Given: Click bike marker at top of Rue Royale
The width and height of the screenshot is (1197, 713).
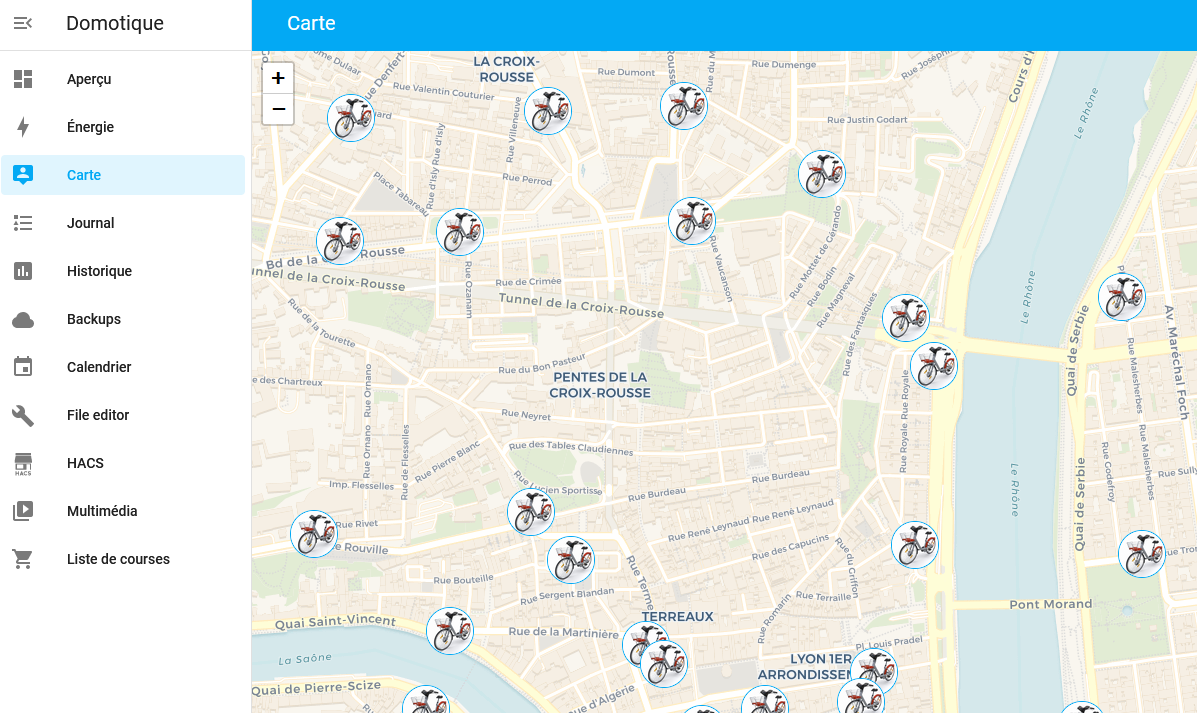Looking at the screenshot, I should (934, 366).
